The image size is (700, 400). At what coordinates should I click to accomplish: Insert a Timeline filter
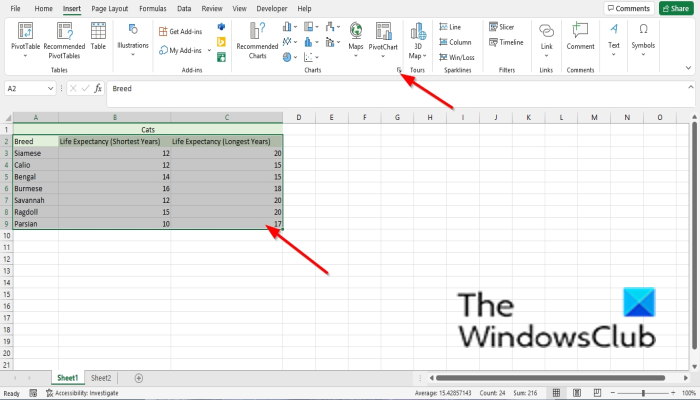tap(506, 42)
